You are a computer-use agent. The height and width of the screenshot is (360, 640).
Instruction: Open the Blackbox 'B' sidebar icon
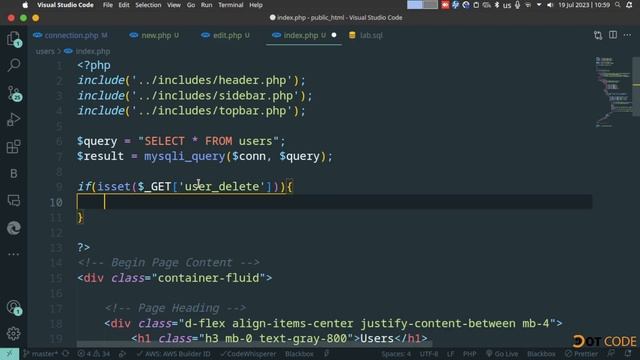click(14, 173)
